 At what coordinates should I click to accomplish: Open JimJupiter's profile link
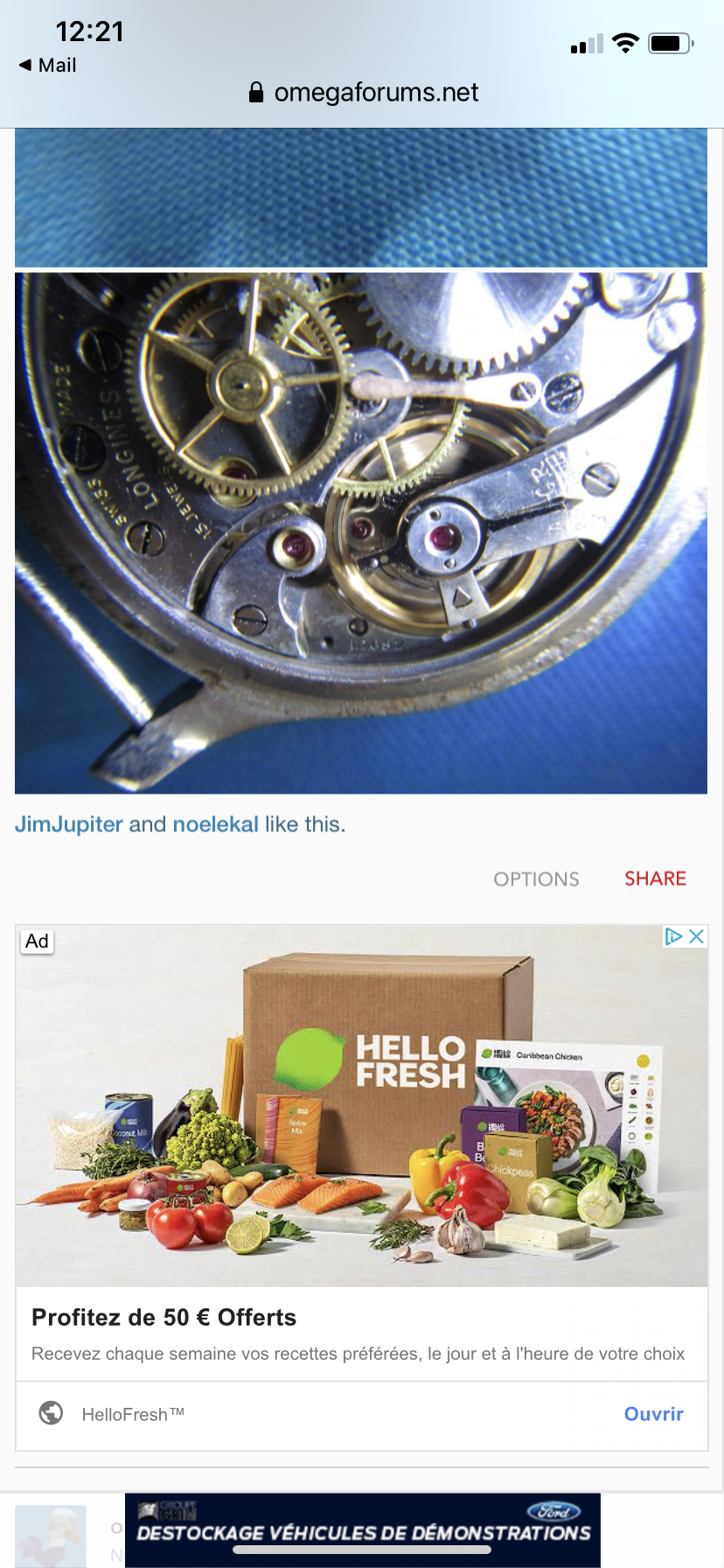[69, 824]
